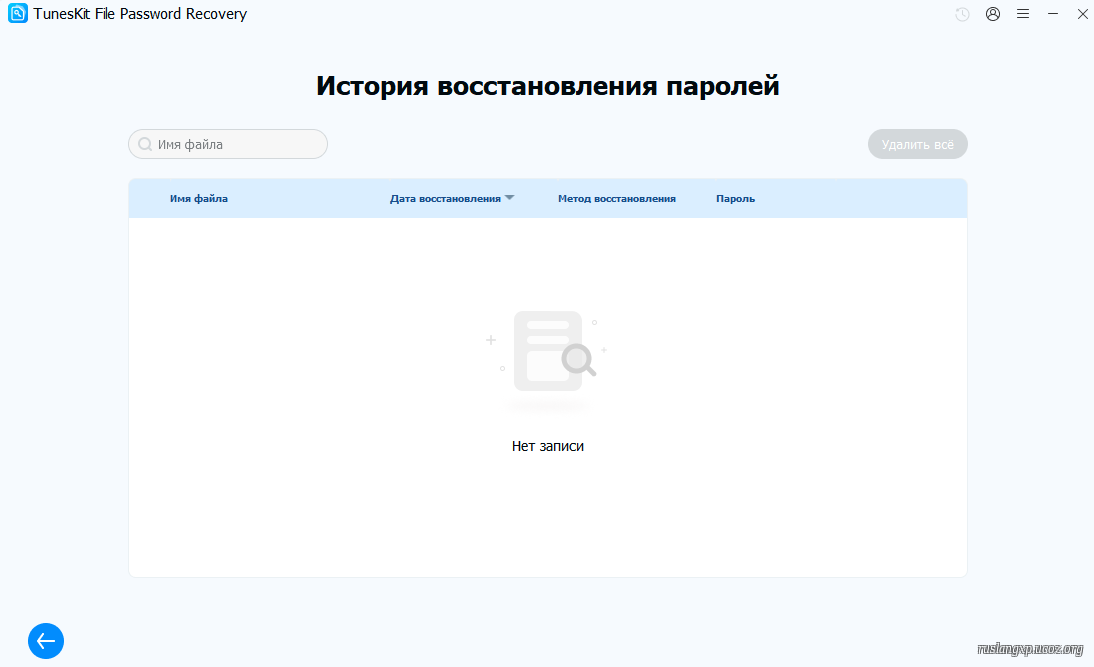This screenshot has height=667, width=1094.
Task: Minimize the TunesKit window
Action: 1053,14
